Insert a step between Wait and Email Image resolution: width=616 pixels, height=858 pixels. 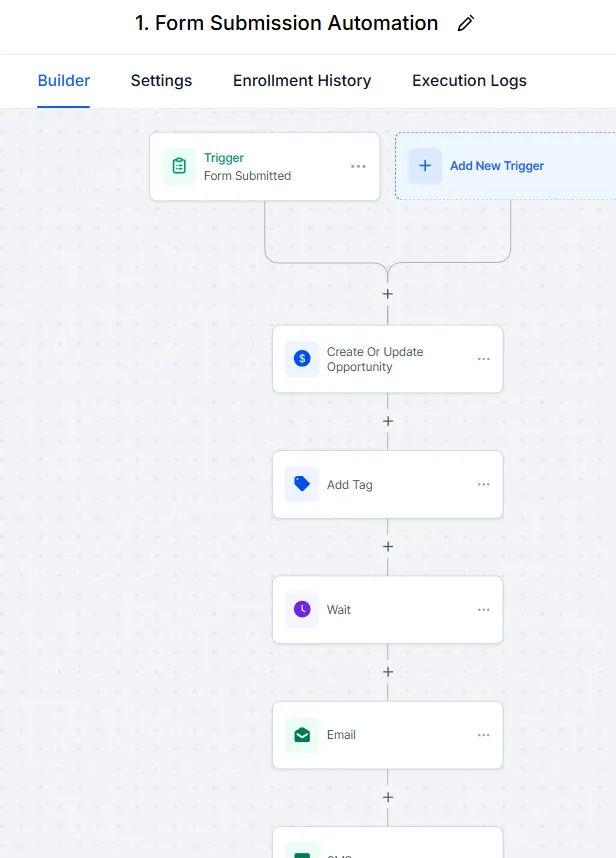(388, 672)
